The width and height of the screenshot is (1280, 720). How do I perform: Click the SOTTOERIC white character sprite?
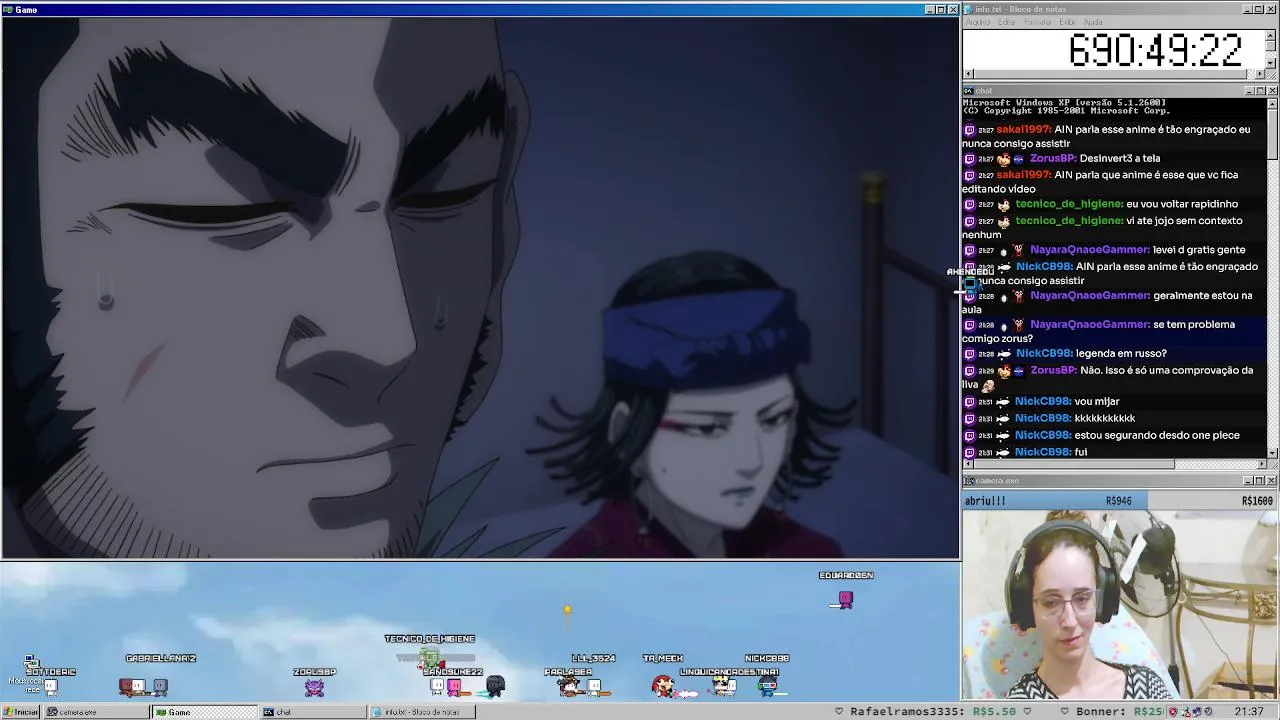coord(51,686)
